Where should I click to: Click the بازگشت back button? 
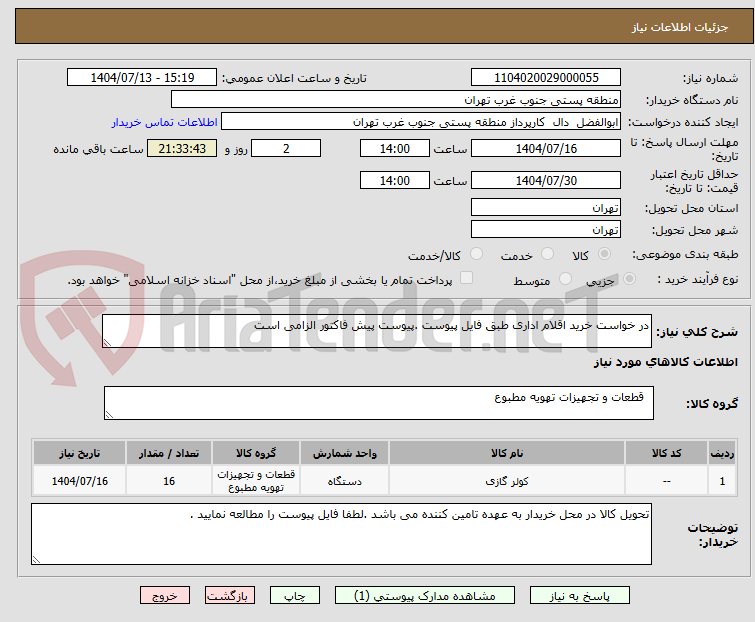coord(230,596)
